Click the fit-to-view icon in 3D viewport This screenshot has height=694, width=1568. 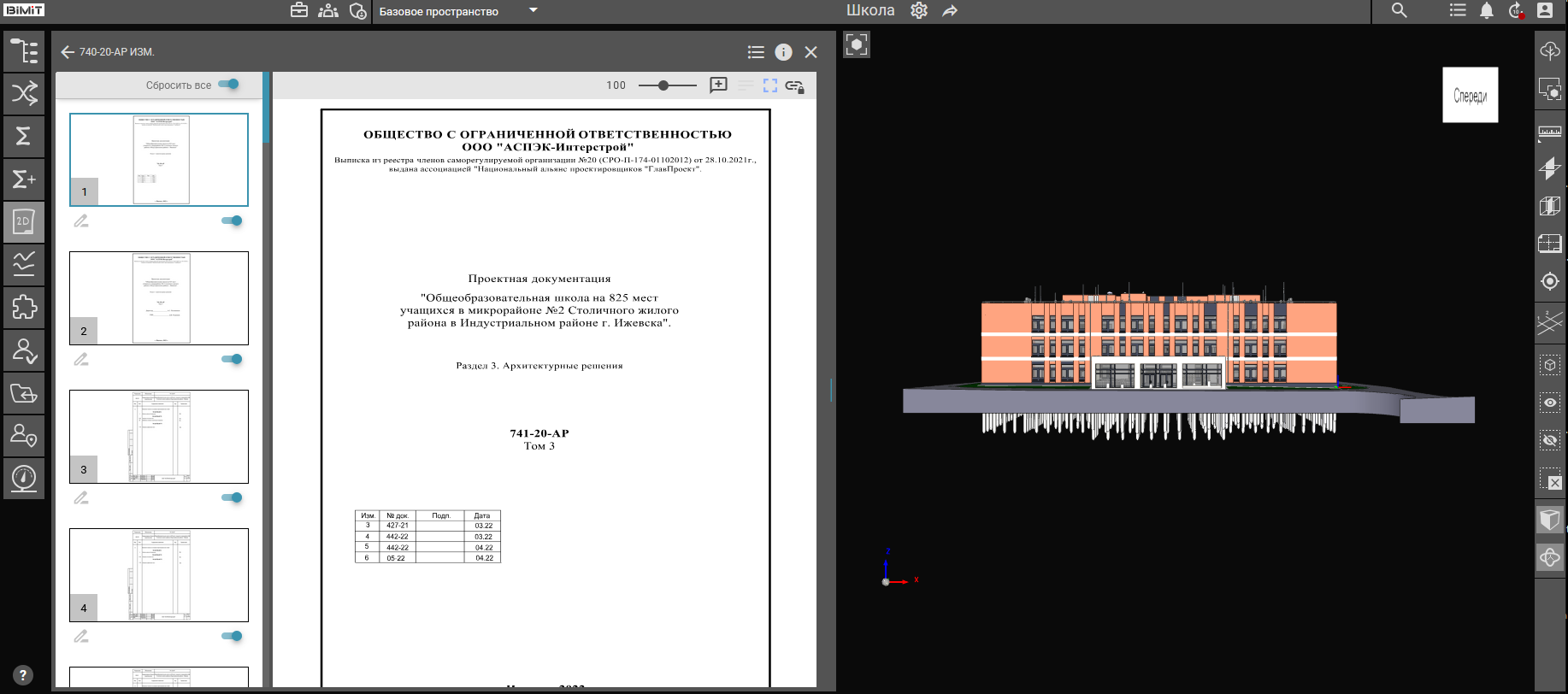point(856,44)
